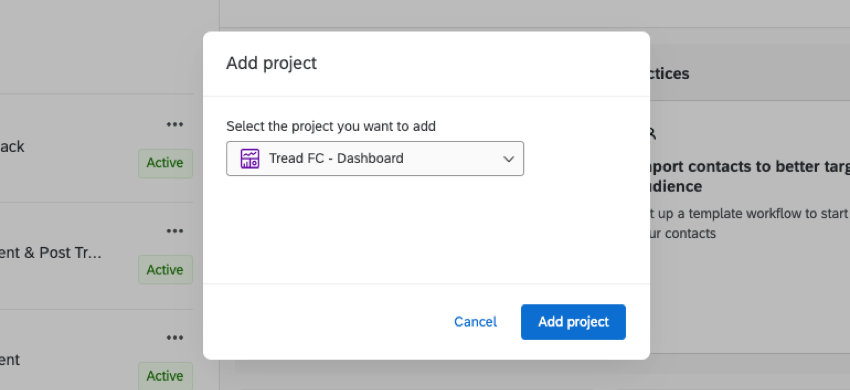The width and height of the screenshot is (850, 390).
Task: Open the Tread FC - Dashboard combo box
Action: pyautogui.click(x=375, y=158)
